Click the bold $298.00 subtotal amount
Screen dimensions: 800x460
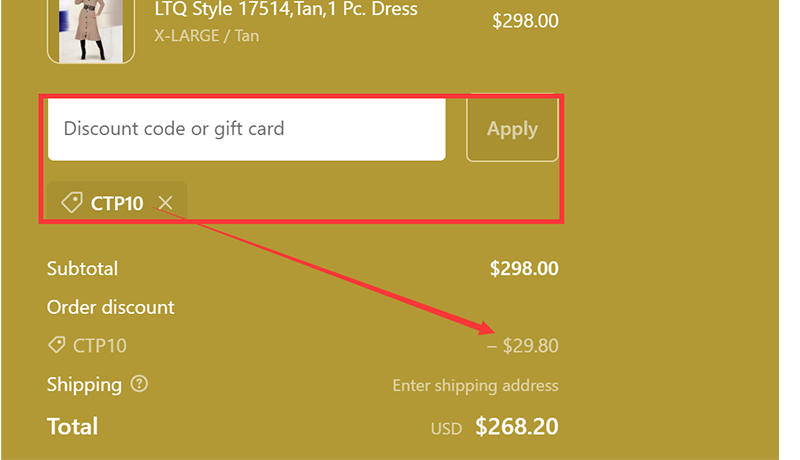tap(524, 268)
